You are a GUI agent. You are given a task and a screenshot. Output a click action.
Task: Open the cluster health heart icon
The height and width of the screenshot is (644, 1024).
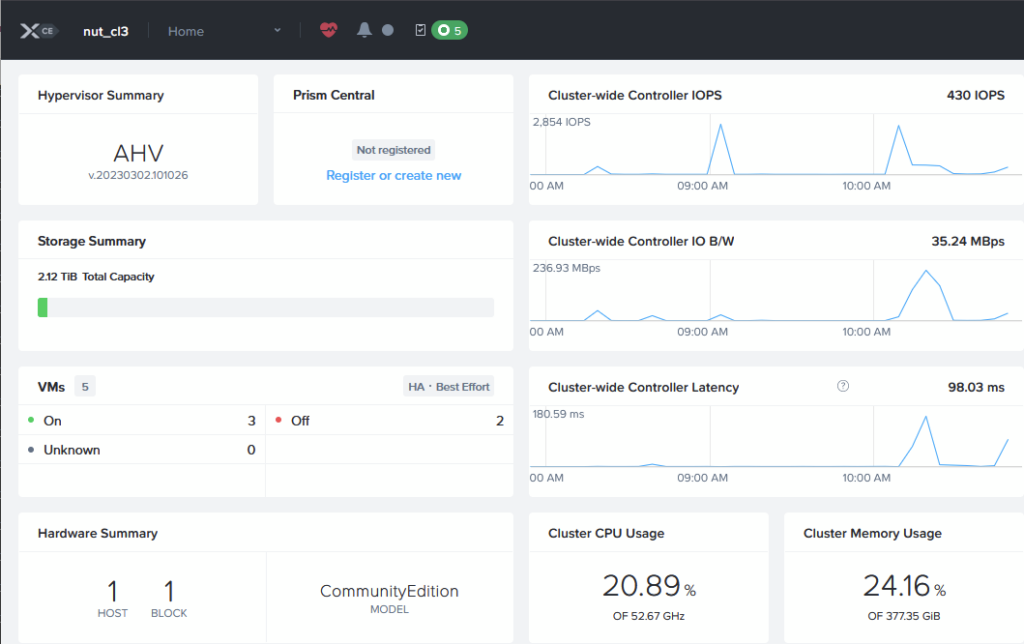[x=329, y=31]
